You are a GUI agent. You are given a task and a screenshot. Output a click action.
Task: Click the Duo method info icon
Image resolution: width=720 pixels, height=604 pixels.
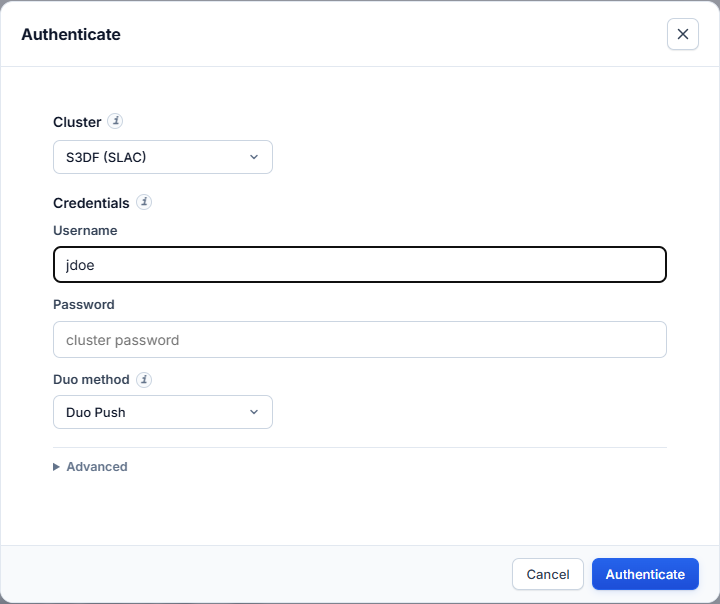point(144,380)
